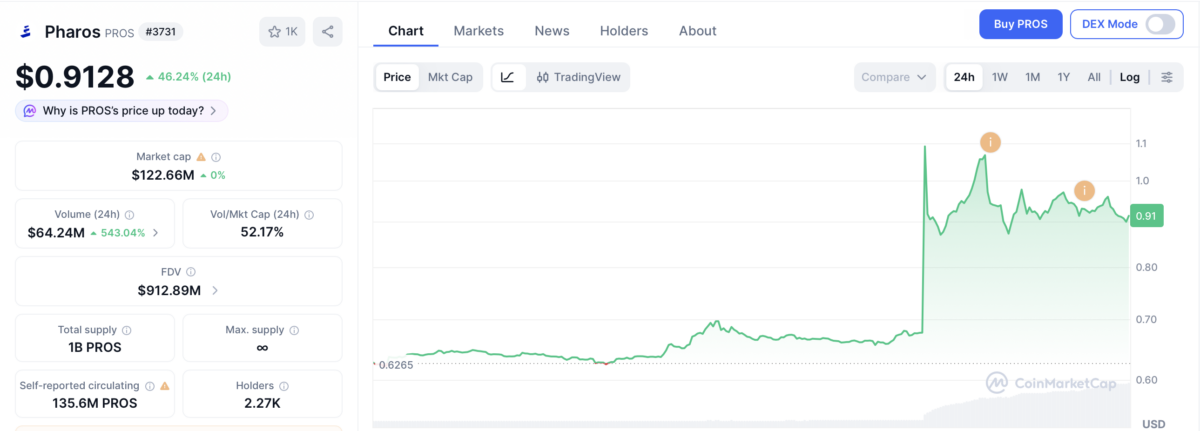Click the 135.6M PROS circulating value
This screenshot has height=431, width=1200.
95,404
